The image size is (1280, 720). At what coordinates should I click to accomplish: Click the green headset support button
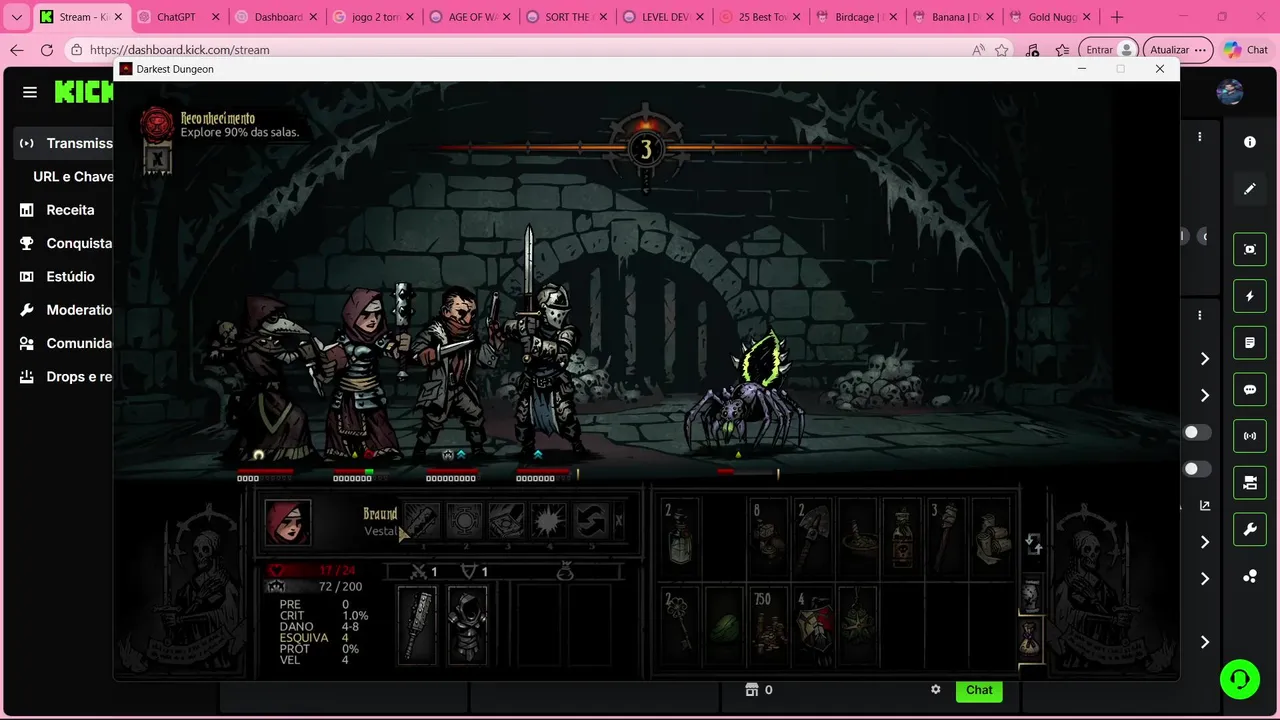tap(1240, 679)
